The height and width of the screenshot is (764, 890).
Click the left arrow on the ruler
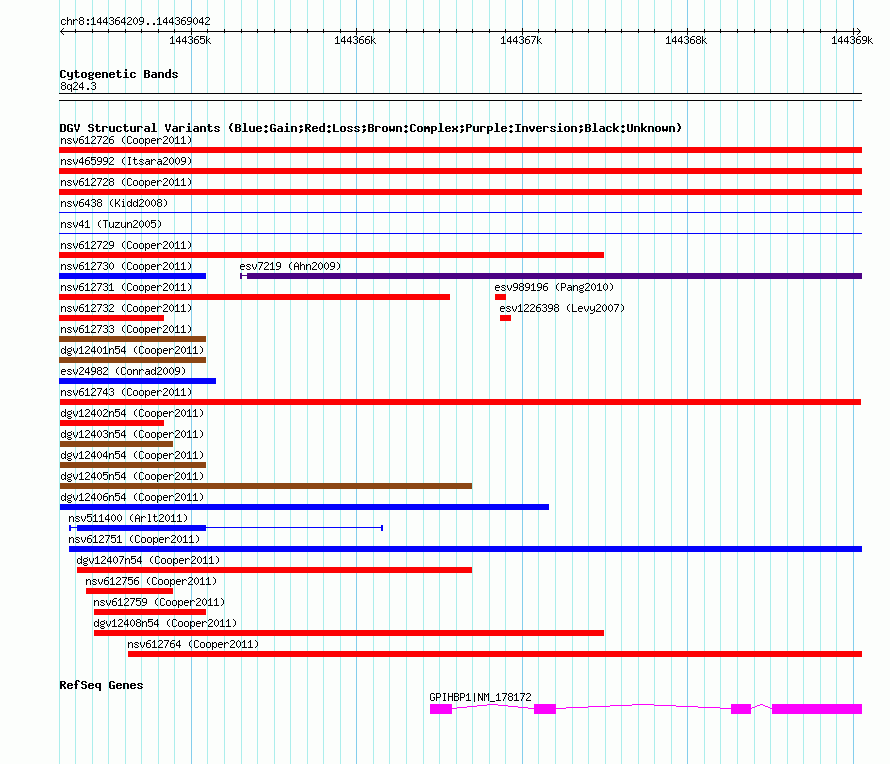pos(62,31)
